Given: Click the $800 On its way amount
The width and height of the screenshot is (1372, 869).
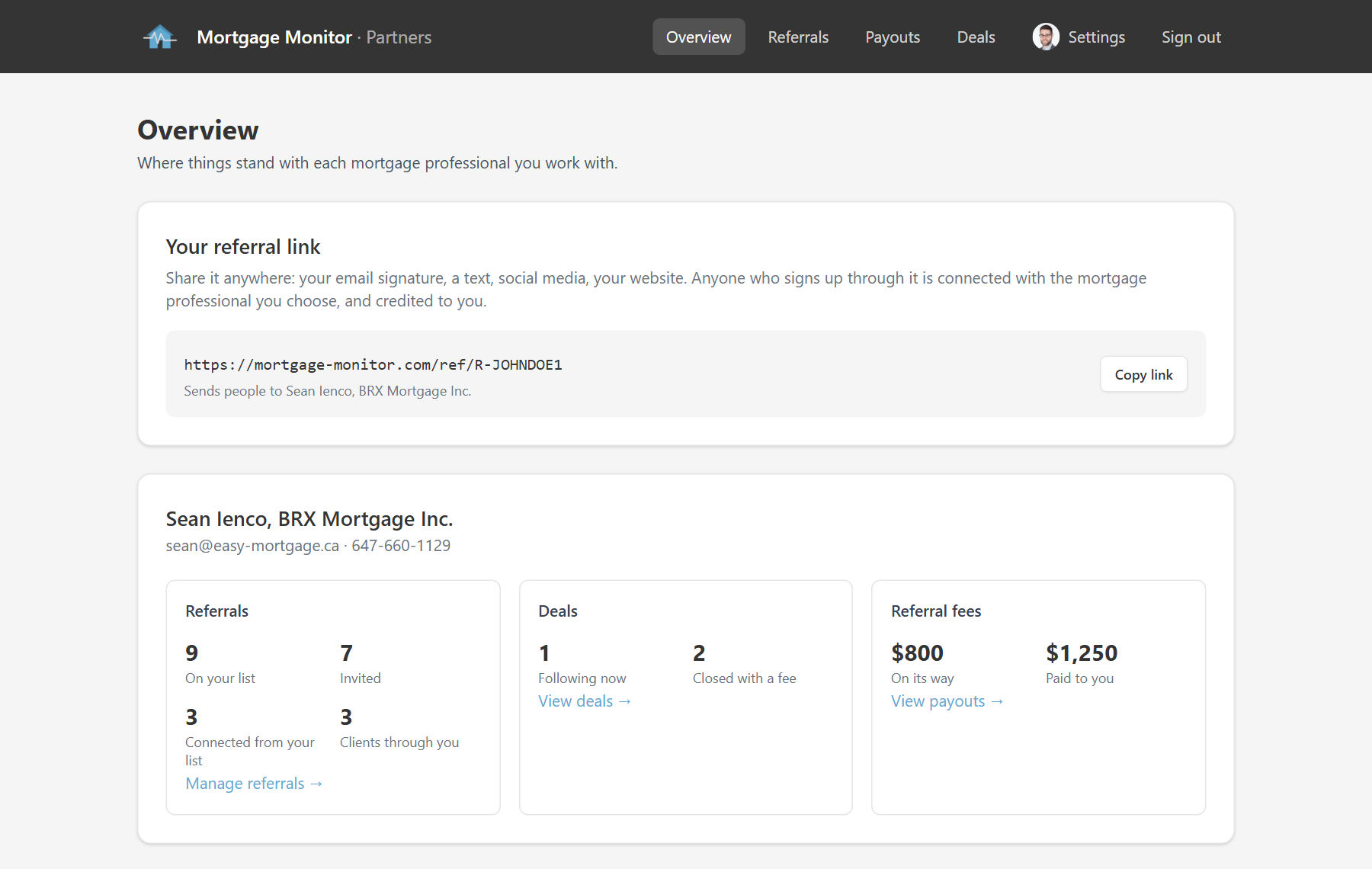Looking at the screenshot, I should coord(922,664).
